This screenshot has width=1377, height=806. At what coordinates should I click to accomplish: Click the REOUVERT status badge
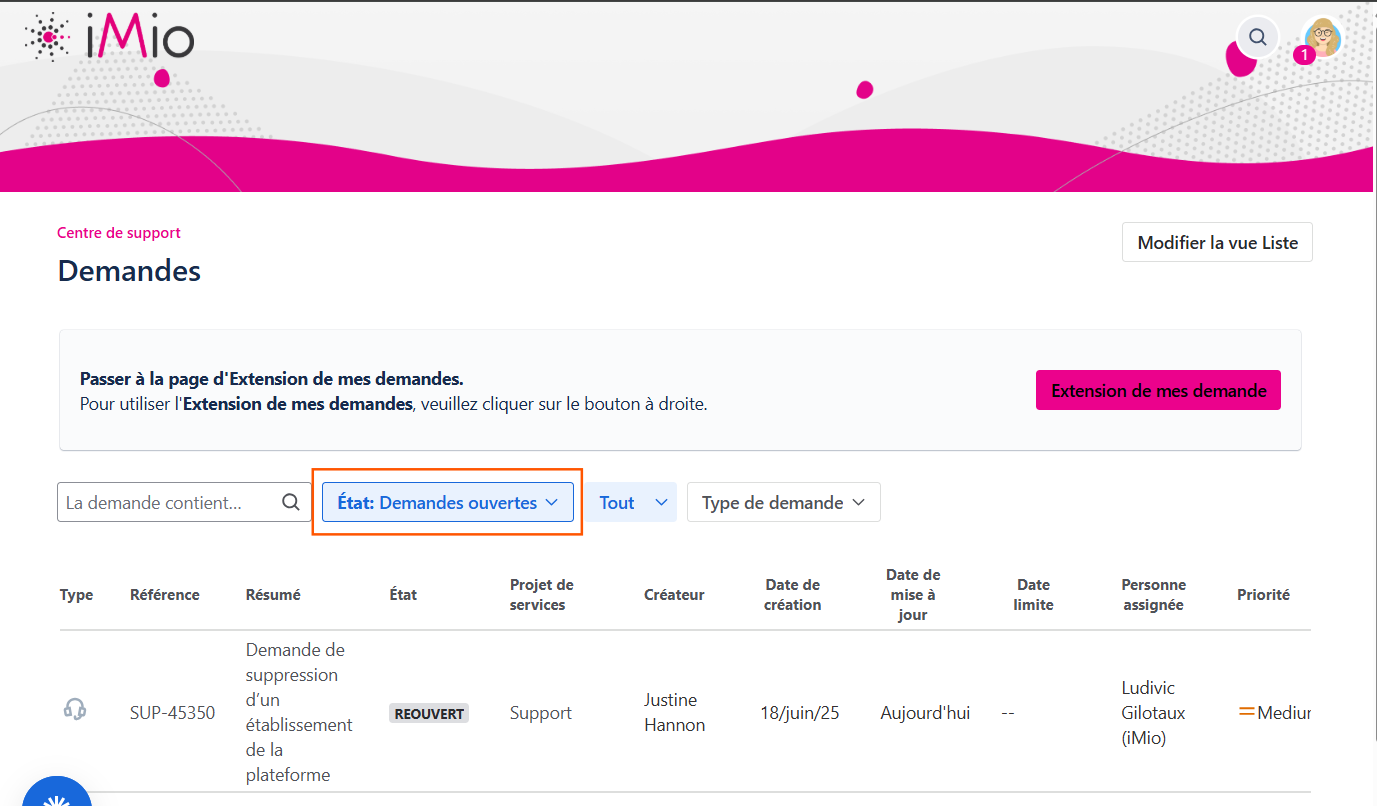point(429,714)
